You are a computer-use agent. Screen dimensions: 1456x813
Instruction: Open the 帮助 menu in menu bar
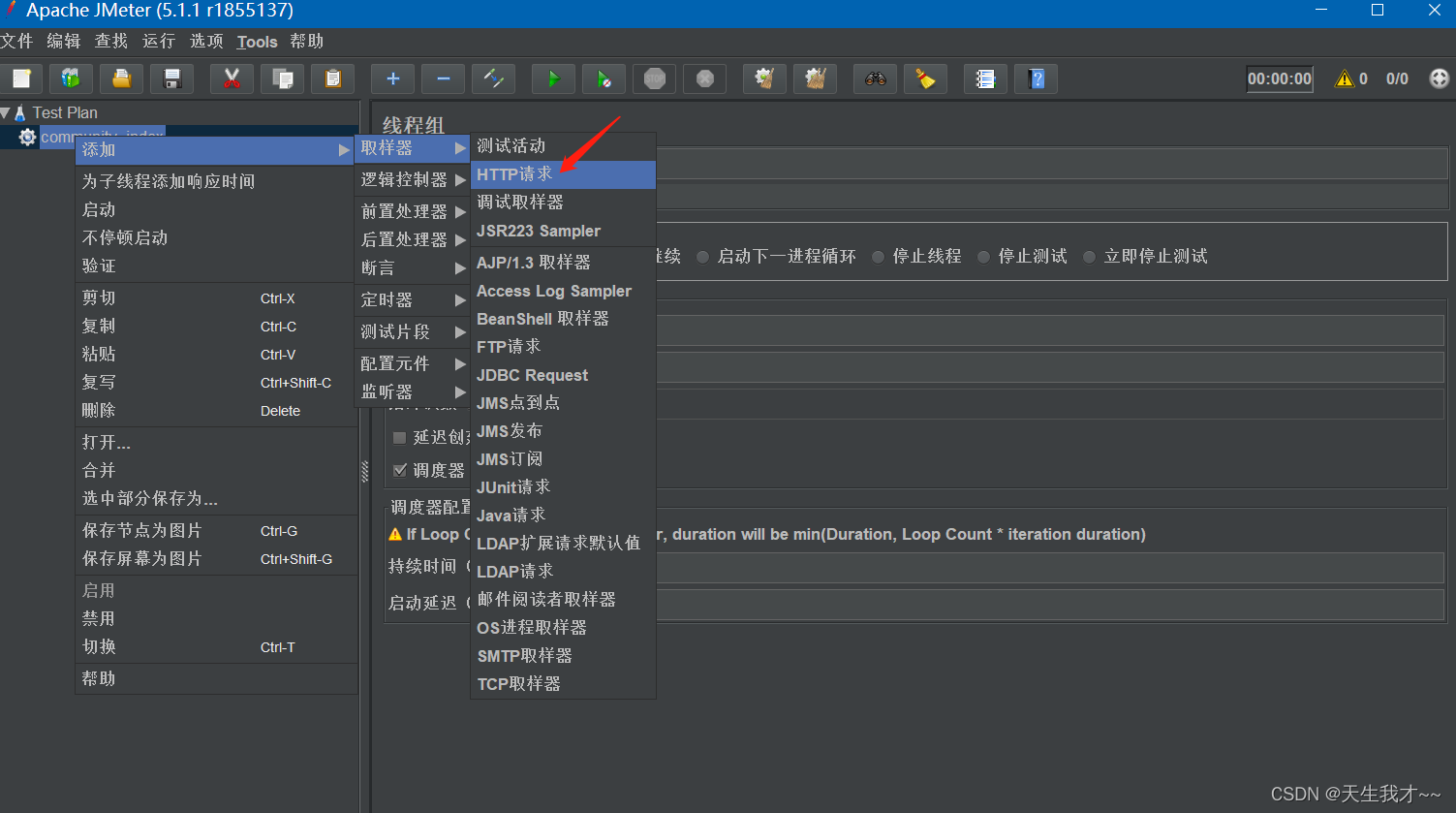[307, 41]
